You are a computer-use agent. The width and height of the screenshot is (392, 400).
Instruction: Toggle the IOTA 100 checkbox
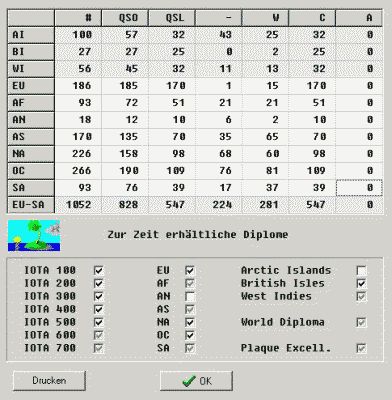click(98, 270)
